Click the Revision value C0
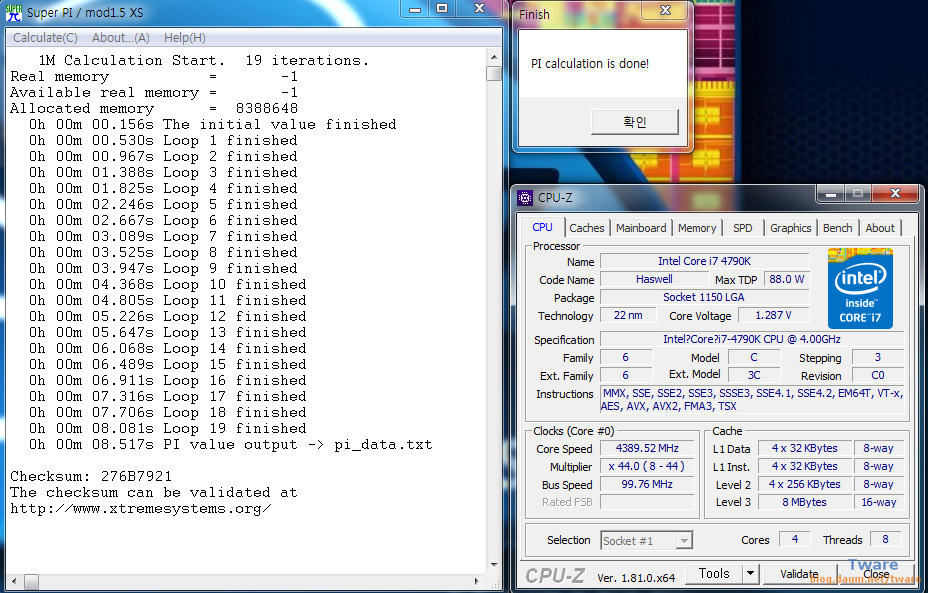The height and width of the screenshot is (593, 928). (x=877, y=375)
